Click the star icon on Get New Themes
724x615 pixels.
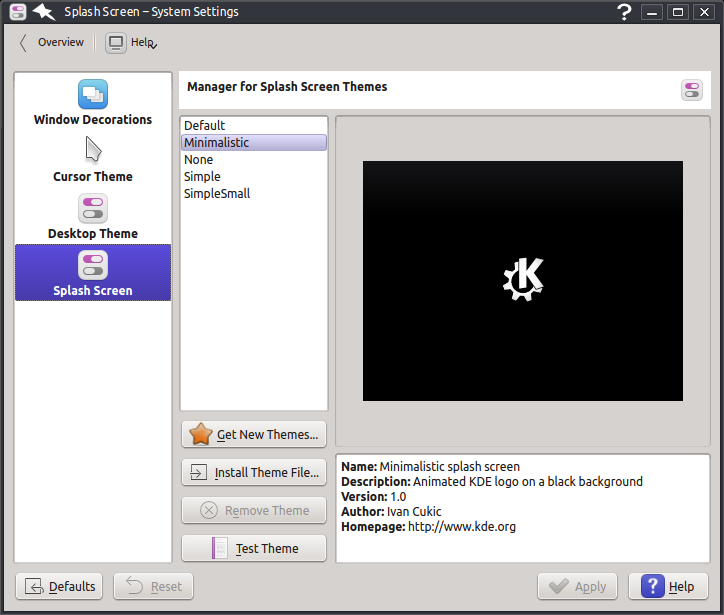pos(200,434)
